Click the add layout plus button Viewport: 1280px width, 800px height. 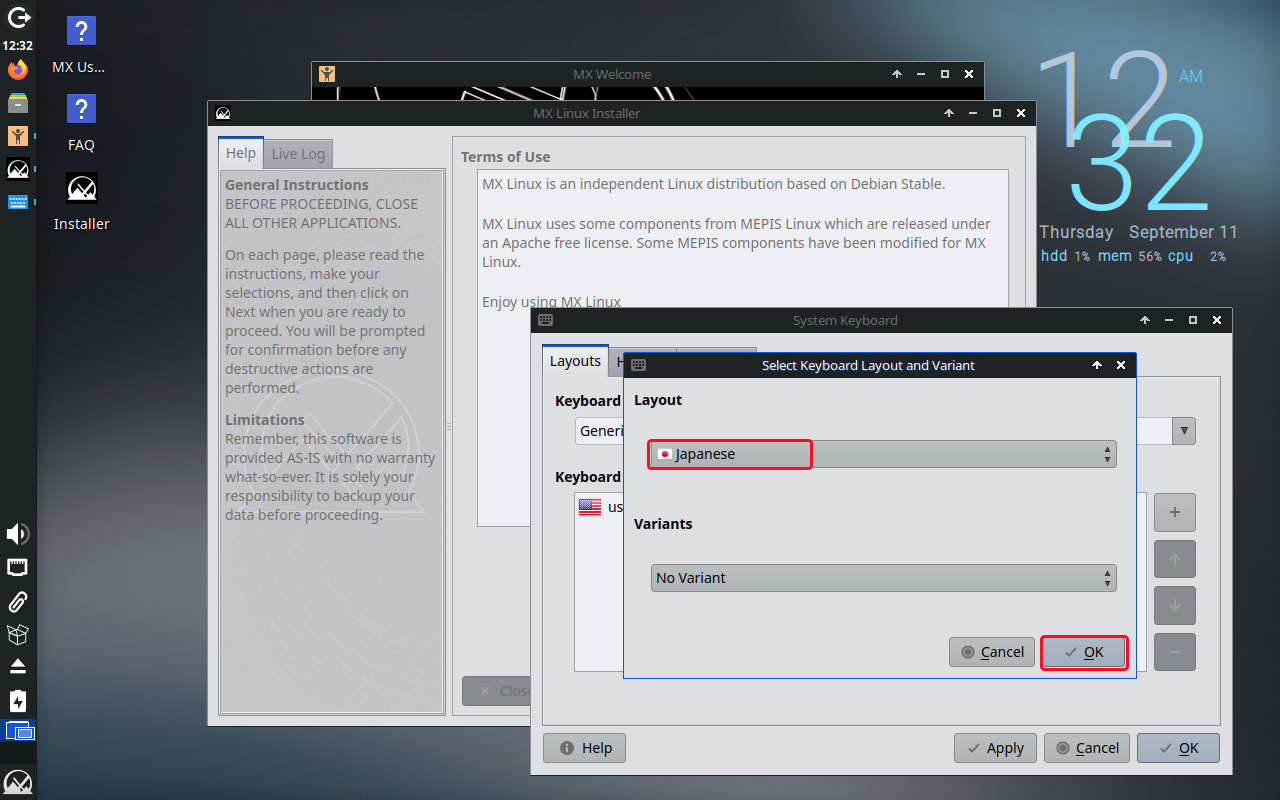point(1175,512)
